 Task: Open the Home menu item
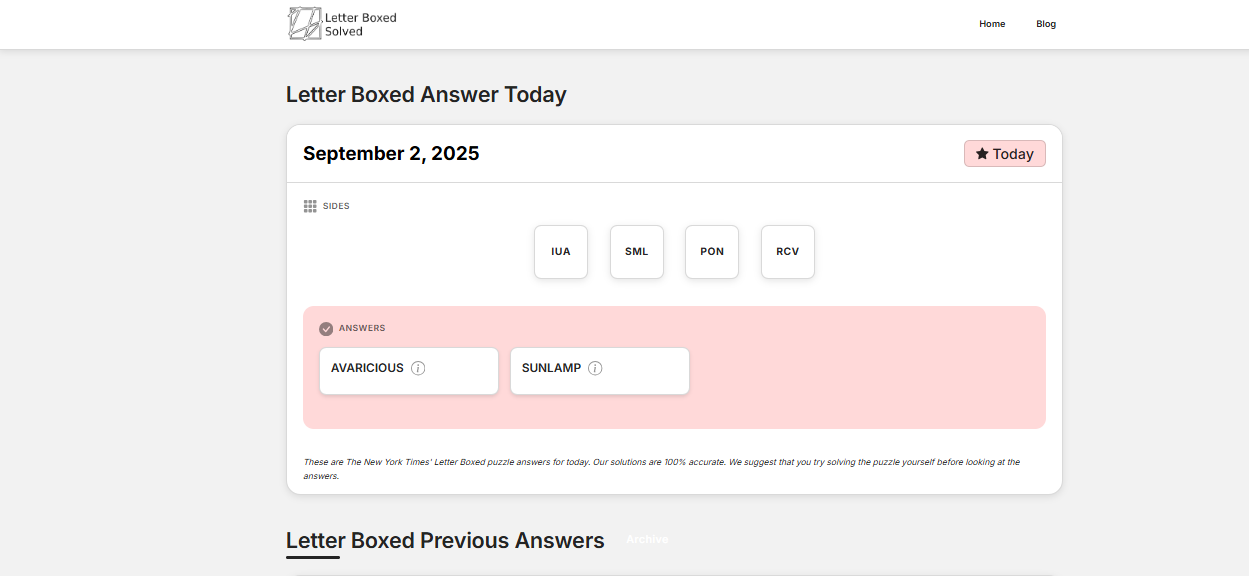click(x=992, y=24)
